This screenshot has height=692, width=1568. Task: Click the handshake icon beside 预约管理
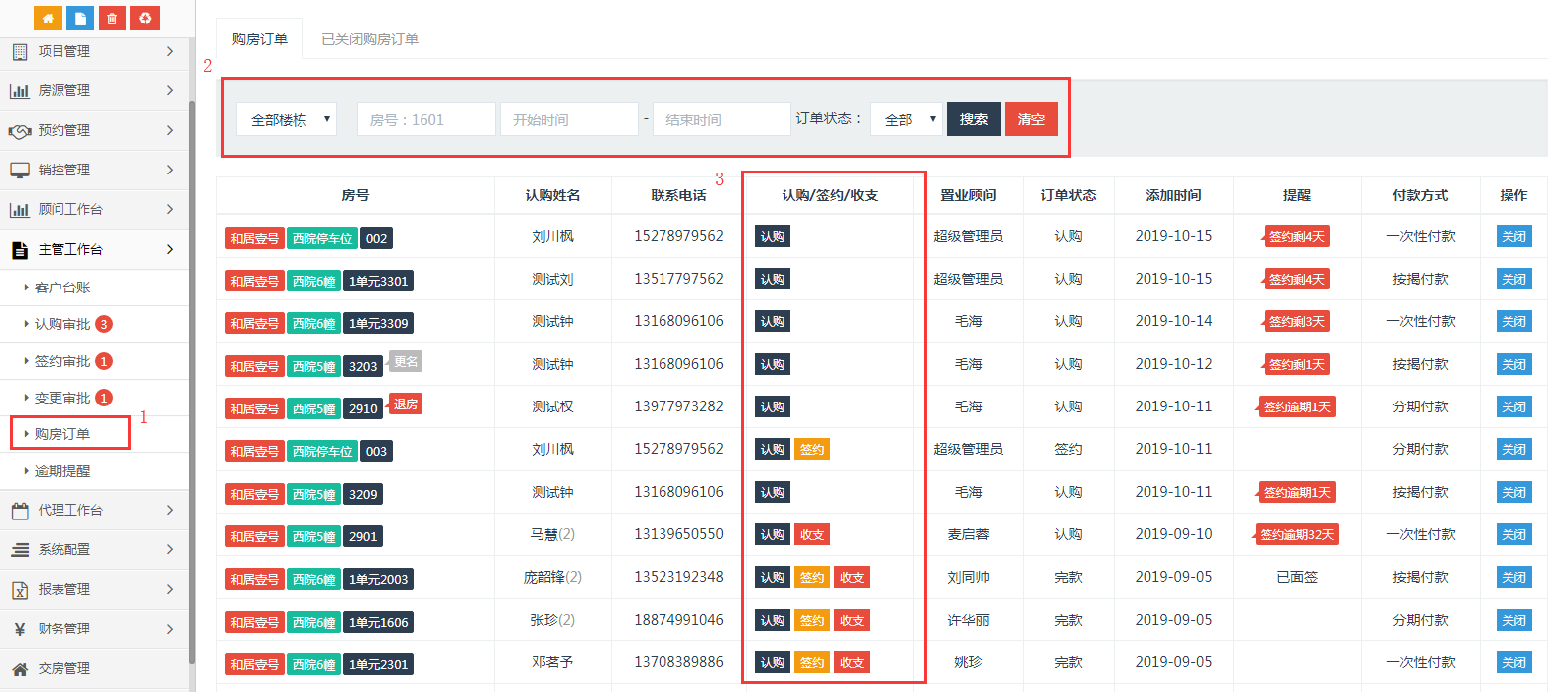pos(20,131)
